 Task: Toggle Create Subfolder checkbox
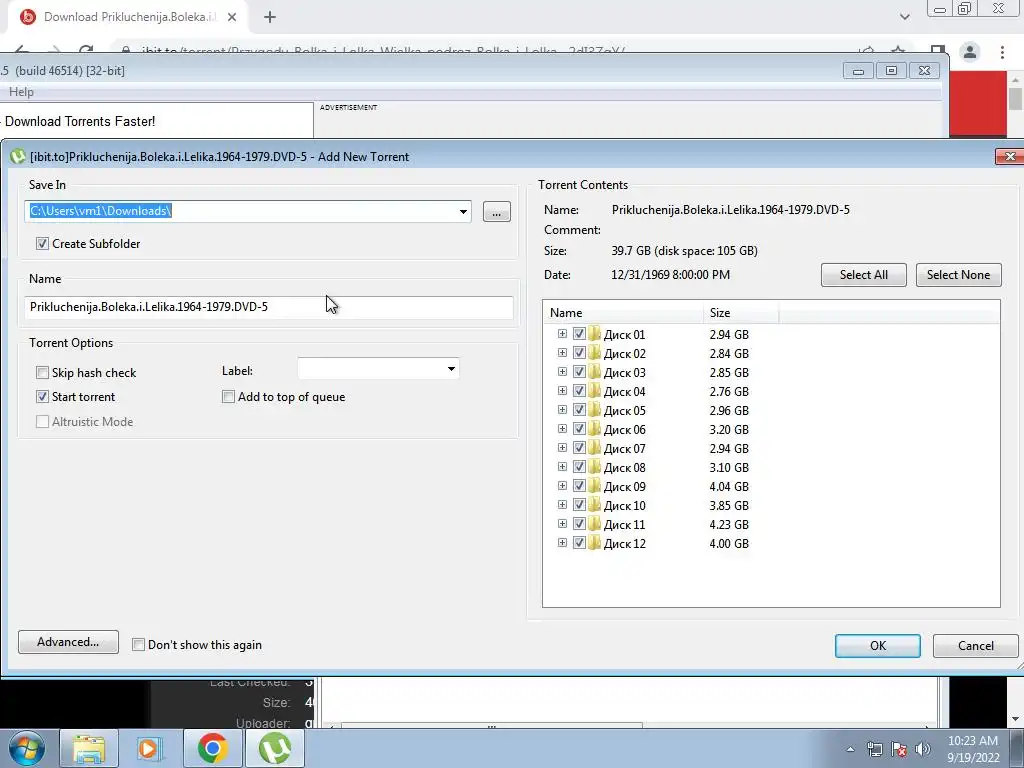click(42, 244)
